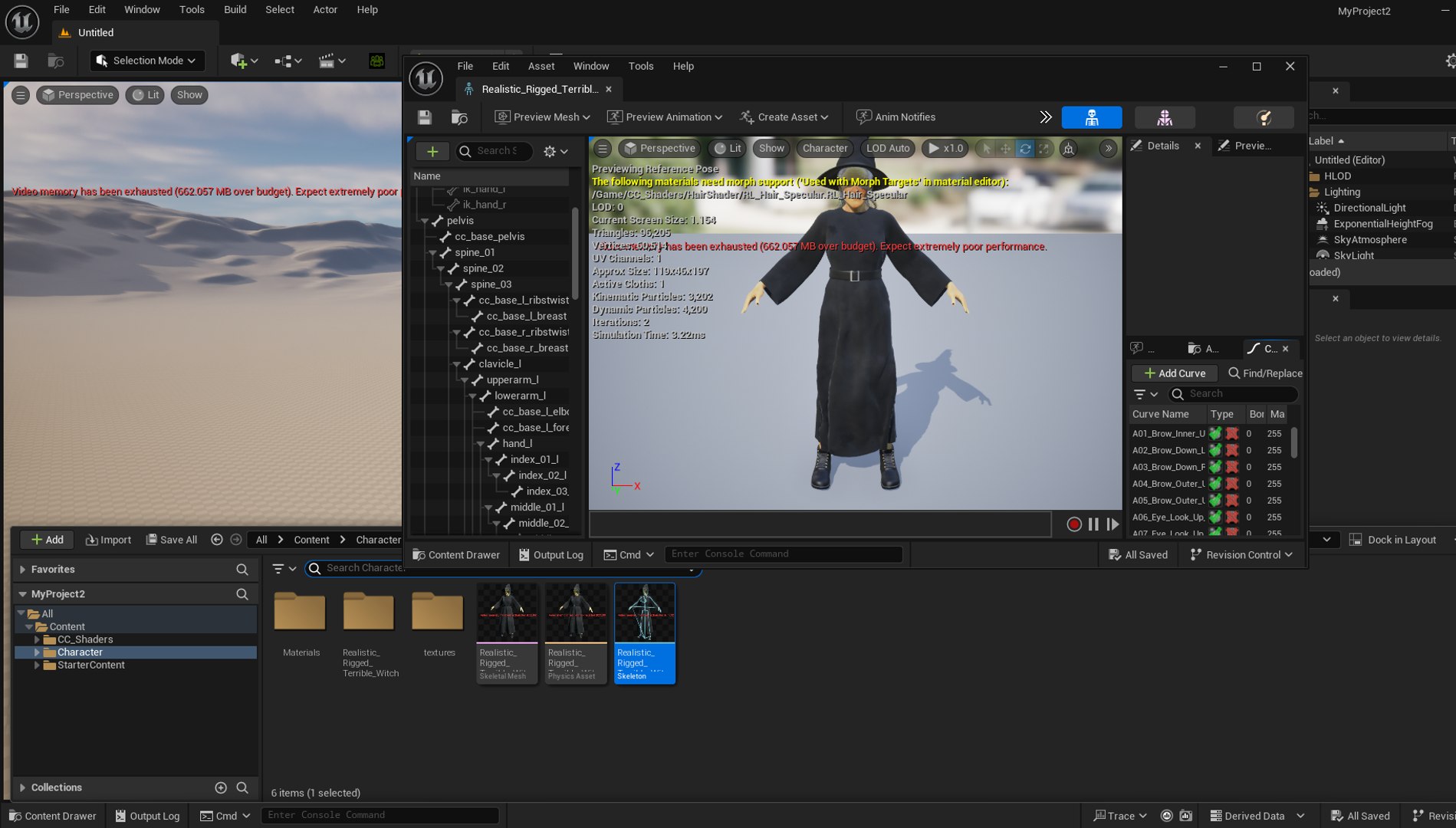Open the Build menu in main editor
Viewport: 1456px width, 828px height.
coord(235,9)
